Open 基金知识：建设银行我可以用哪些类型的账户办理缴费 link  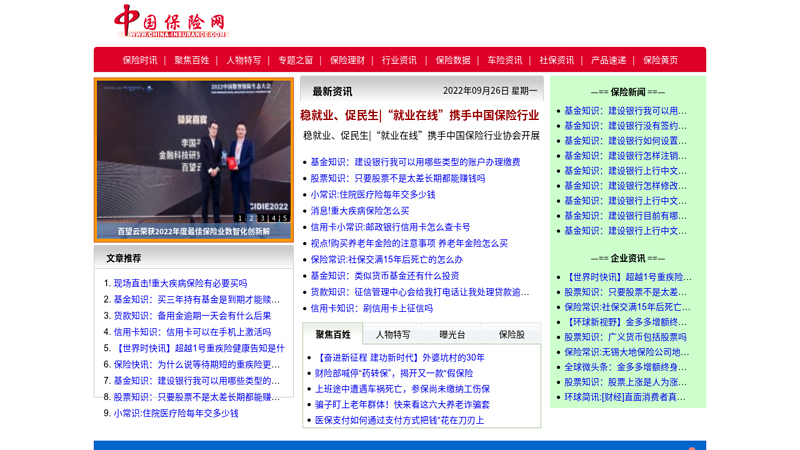click(415, 162)
